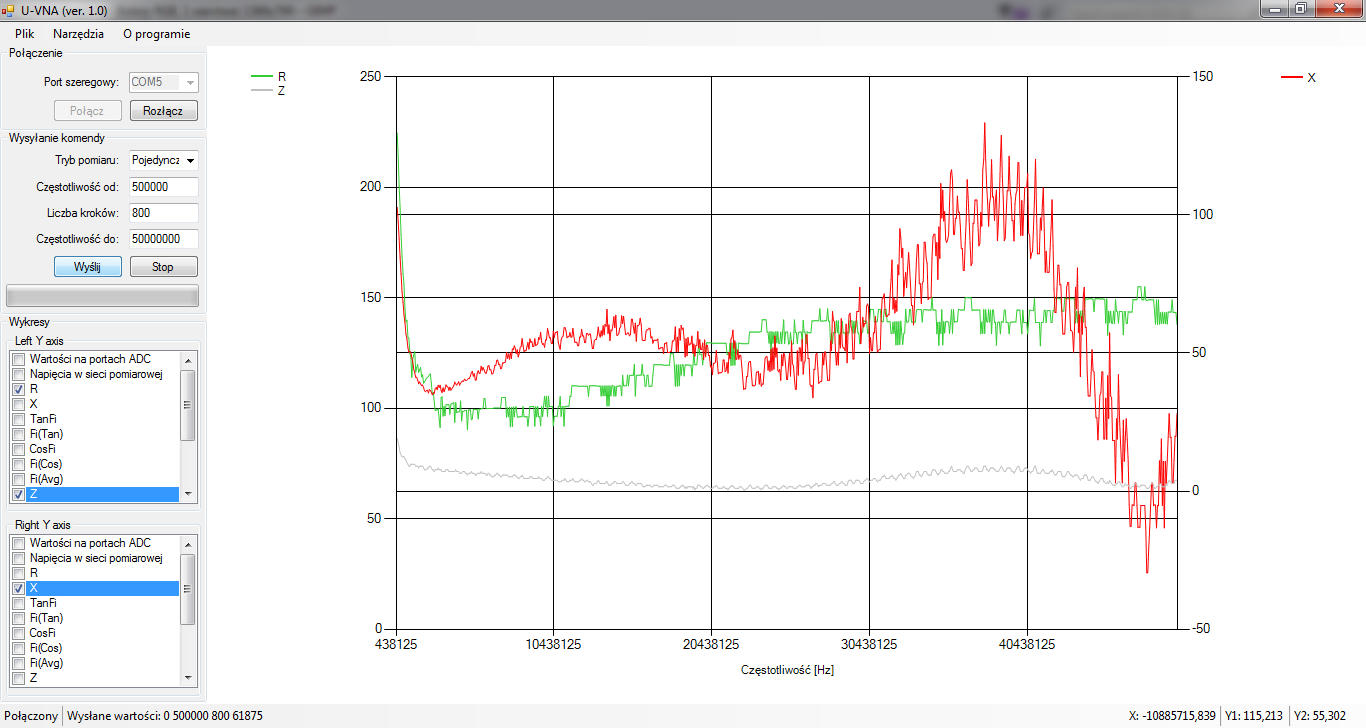Uncheck R in the Left Y axis list
1366x728 pixels.
(x=18, y=389)
